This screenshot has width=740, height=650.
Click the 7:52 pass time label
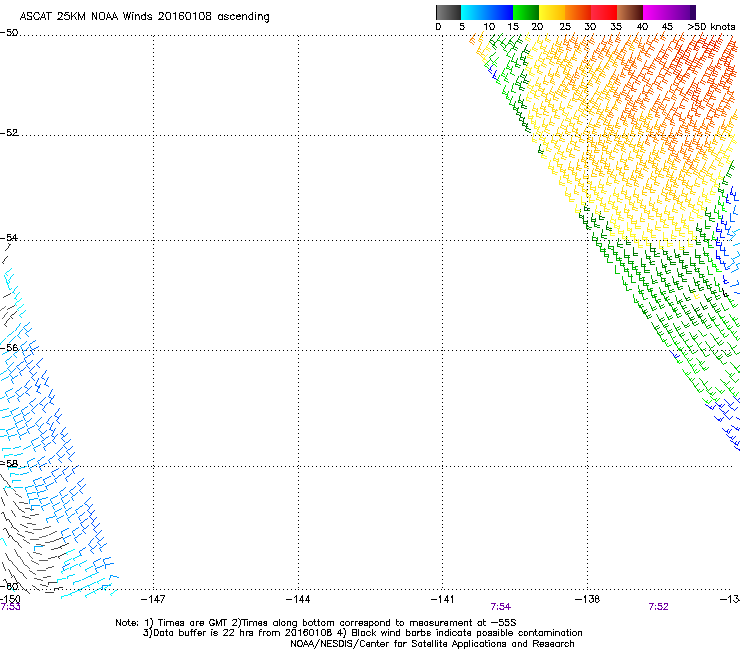pos(658,607)
